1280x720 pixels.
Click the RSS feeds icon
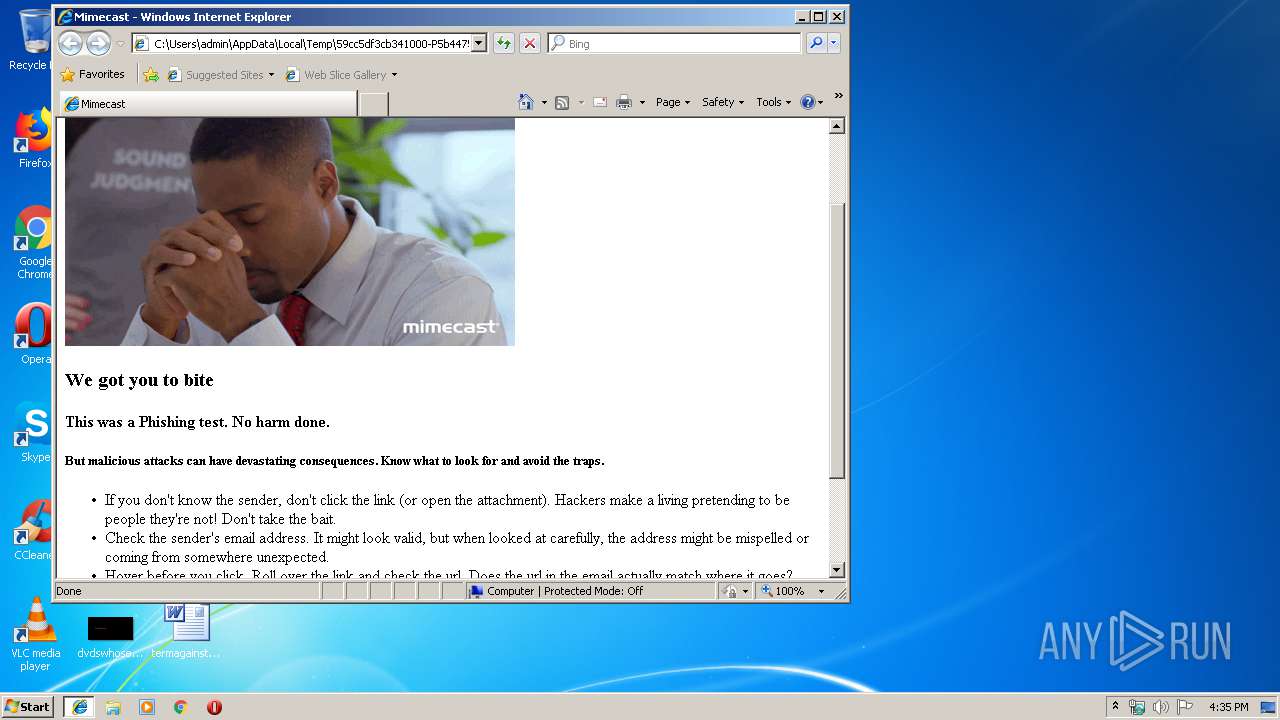pyautogui.click(x=562, y=102)
